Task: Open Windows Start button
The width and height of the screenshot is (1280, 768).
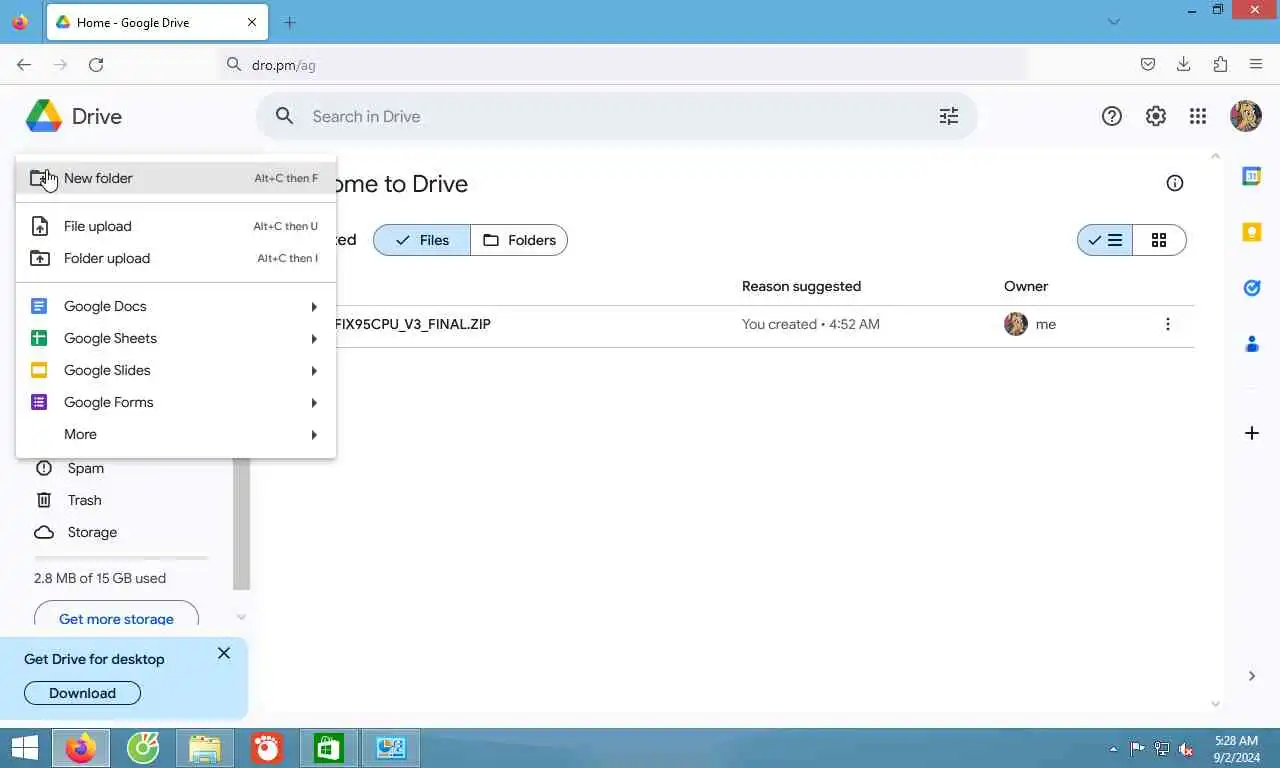Action: 24,748
